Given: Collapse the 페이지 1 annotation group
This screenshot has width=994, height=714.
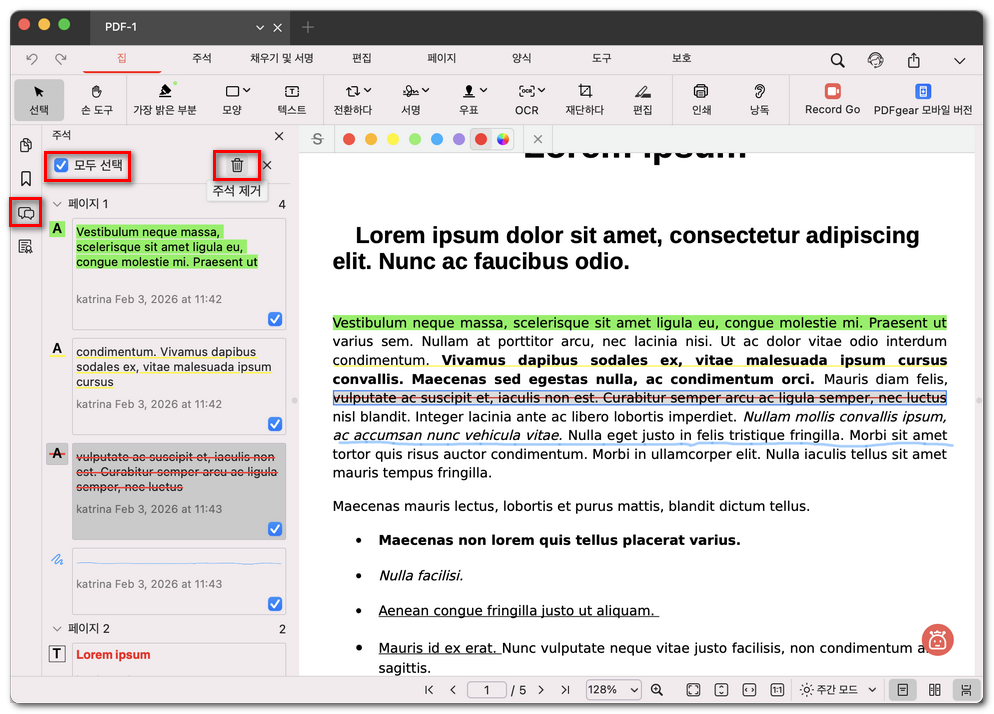Looking at the screenshot, I should [57, 204].
